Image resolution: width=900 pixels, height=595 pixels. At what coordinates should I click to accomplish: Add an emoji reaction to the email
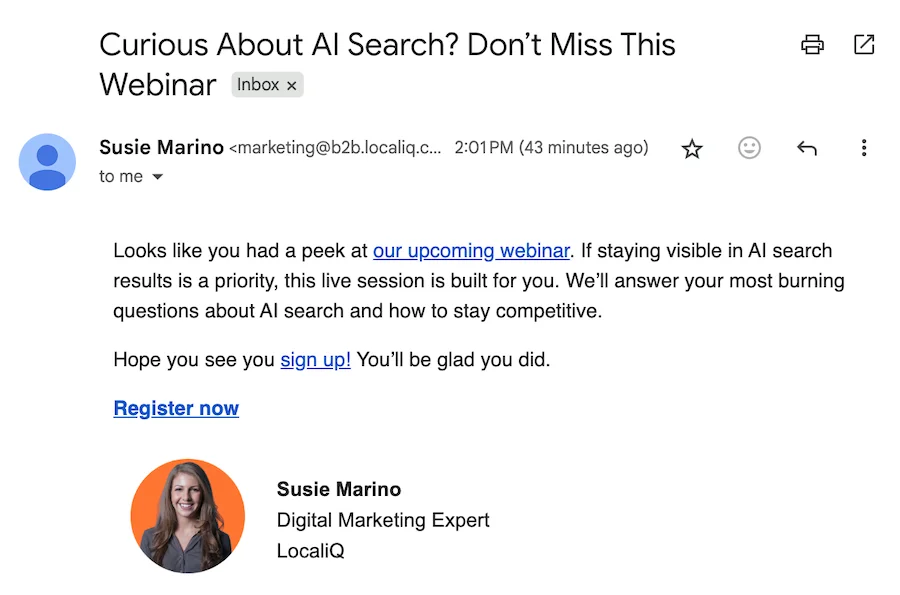pyautogui.click(x=749, y=148)
